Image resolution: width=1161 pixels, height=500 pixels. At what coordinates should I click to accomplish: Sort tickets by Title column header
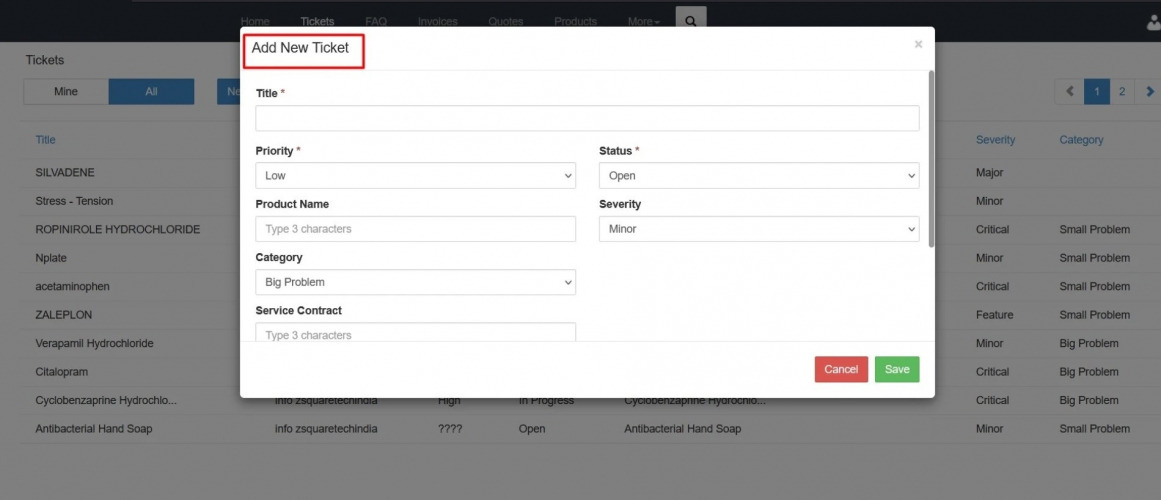tap(45, 140)
